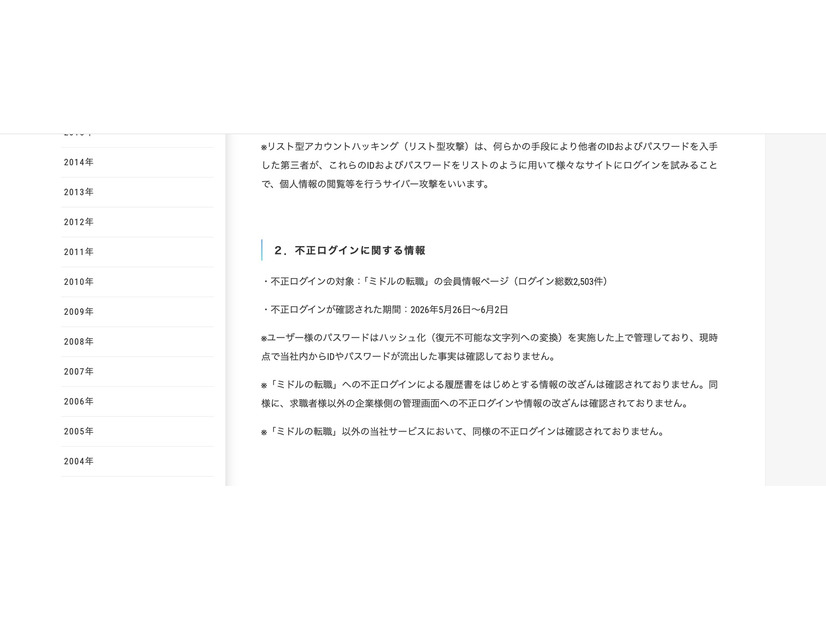
Task: Open the 2005年 archive link
Action: (x=137, y=431)
